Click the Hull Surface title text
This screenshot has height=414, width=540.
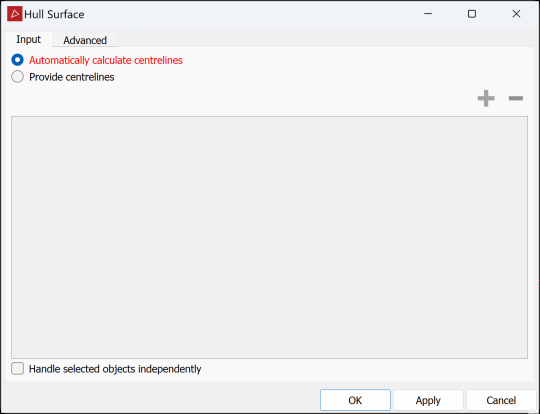(54, 14)
